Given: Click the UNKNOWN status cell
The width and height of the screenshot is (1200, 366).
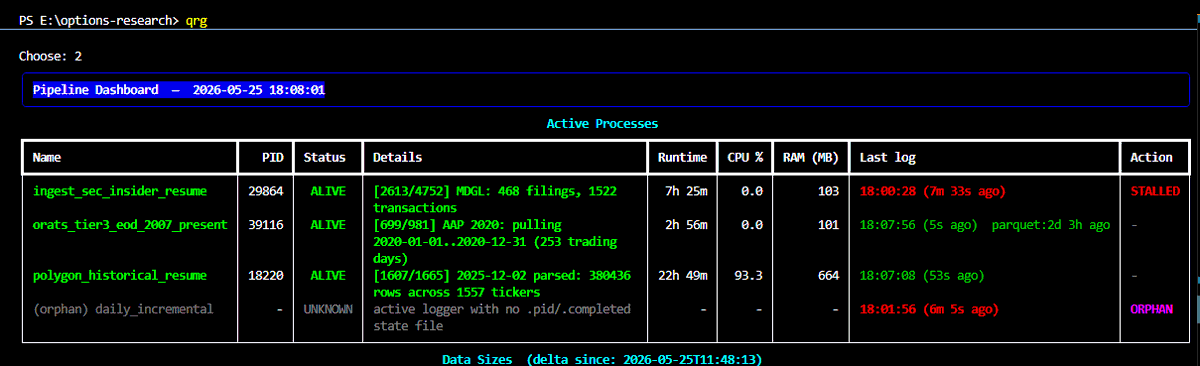Looking at the screenshot, I should (x=328, y=309).
